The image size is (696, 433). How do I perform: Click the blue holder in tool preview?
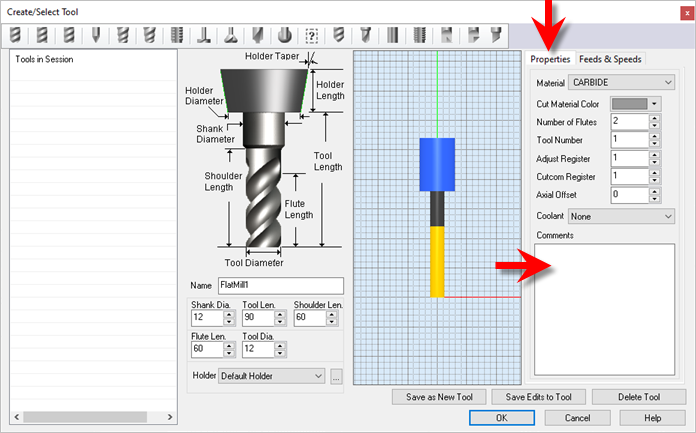[x=437, y=165]
